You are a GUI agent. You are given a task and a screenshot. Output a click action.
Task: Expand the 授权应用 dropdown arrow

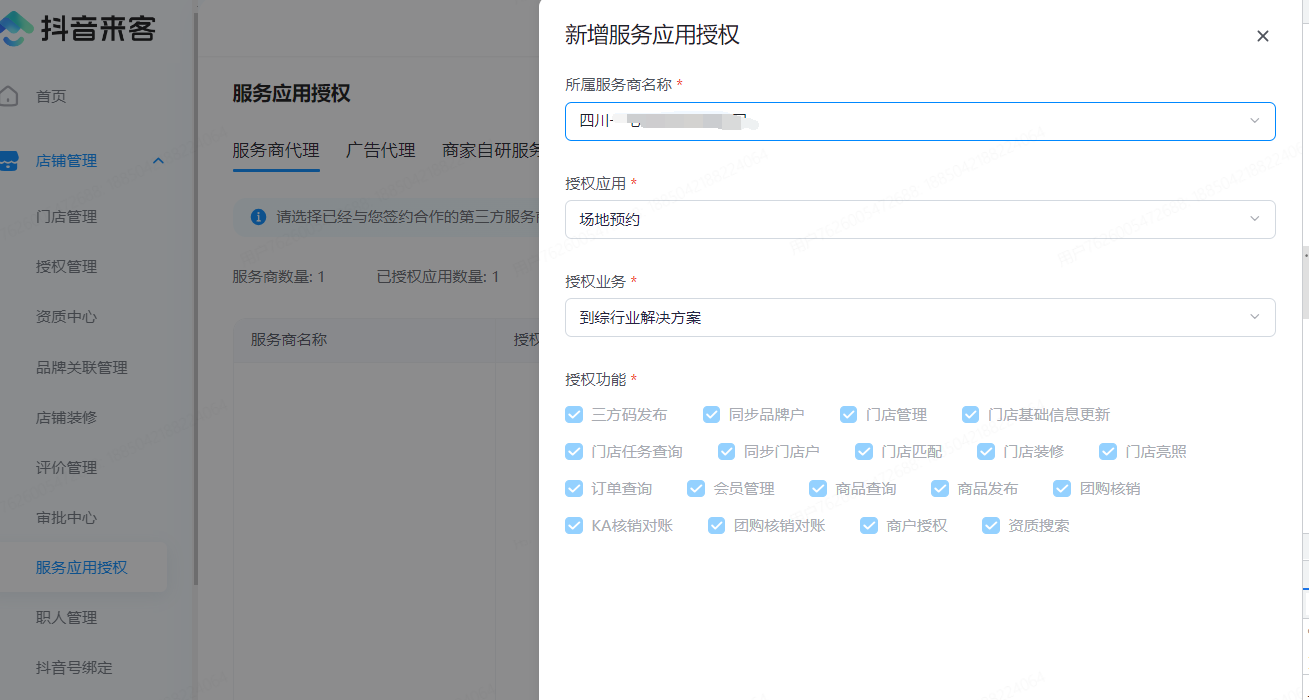pos(1254,219)
